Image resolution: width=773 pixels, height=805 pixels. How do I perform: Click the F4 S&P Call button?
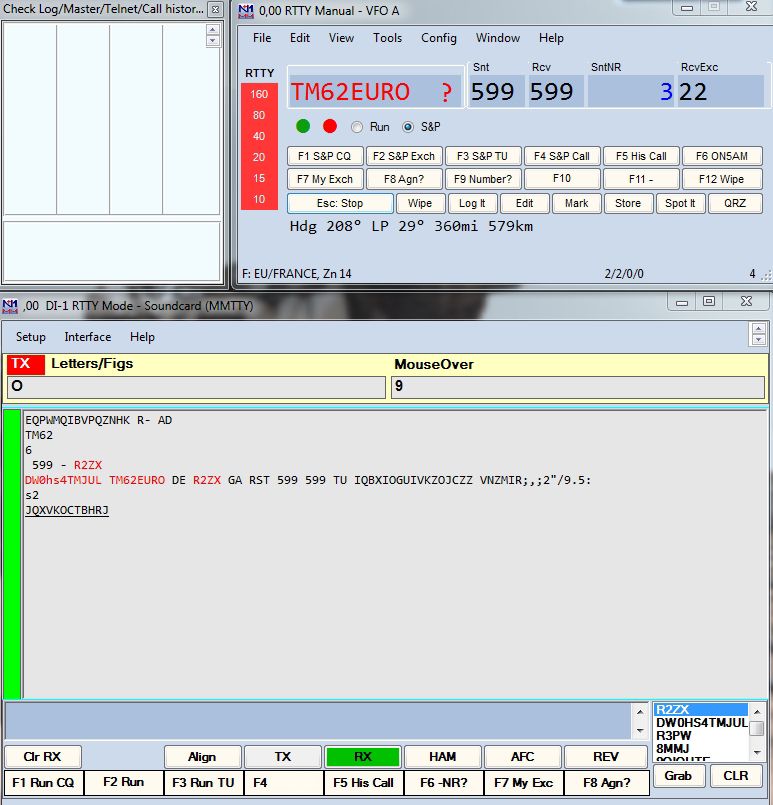[562, 156]
